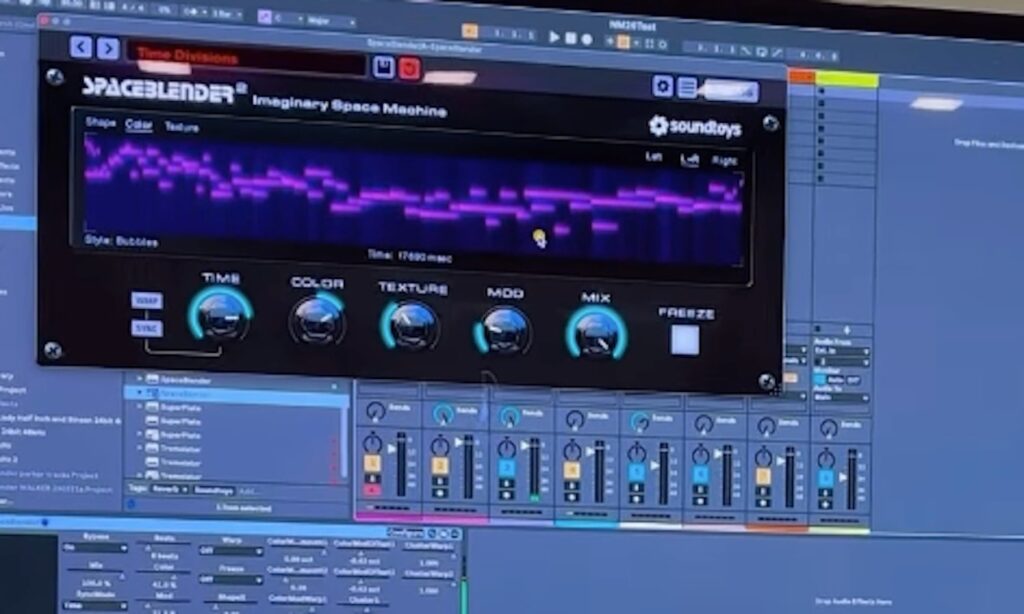The image size is (1024, 614).
Task: Toggle the FREEZE button
Action: [685, 341]
